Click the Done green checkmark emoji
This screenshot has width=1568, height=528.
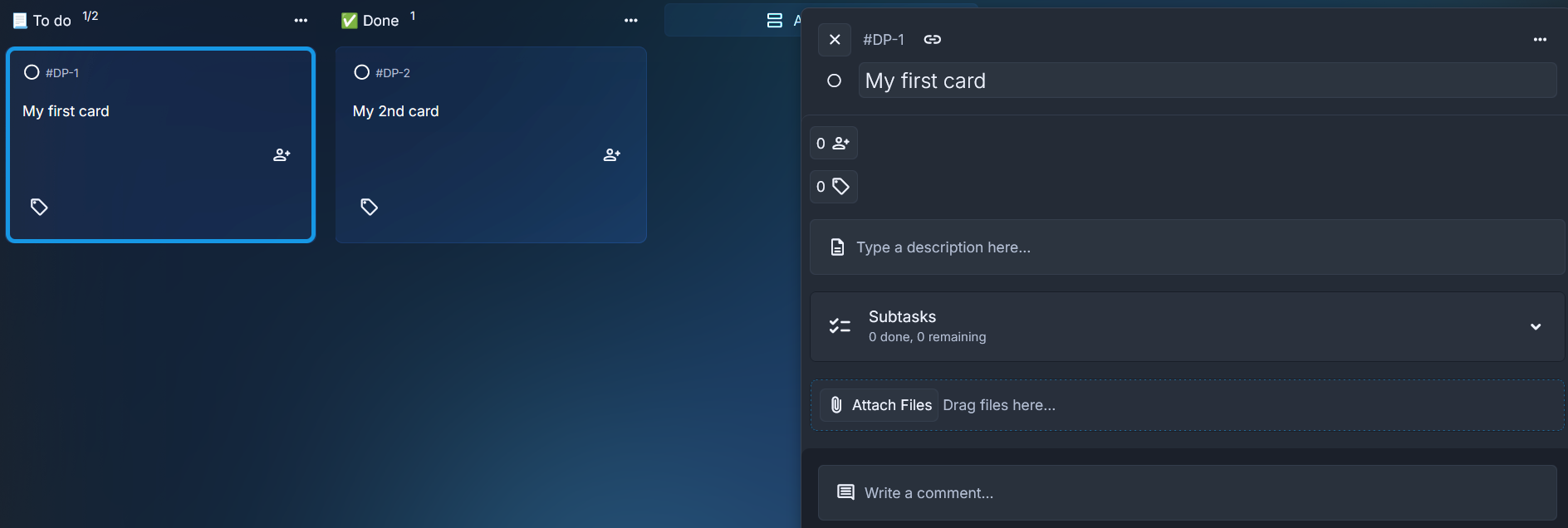pyautogui.click(x=350, y=21)
